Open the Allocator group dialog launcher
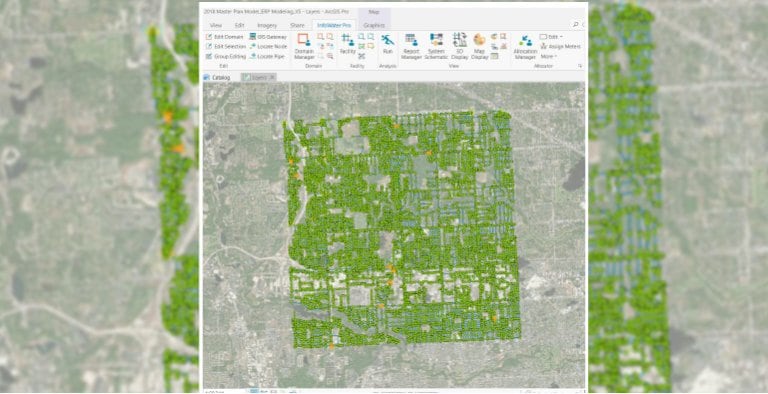 tap(580, 66)
